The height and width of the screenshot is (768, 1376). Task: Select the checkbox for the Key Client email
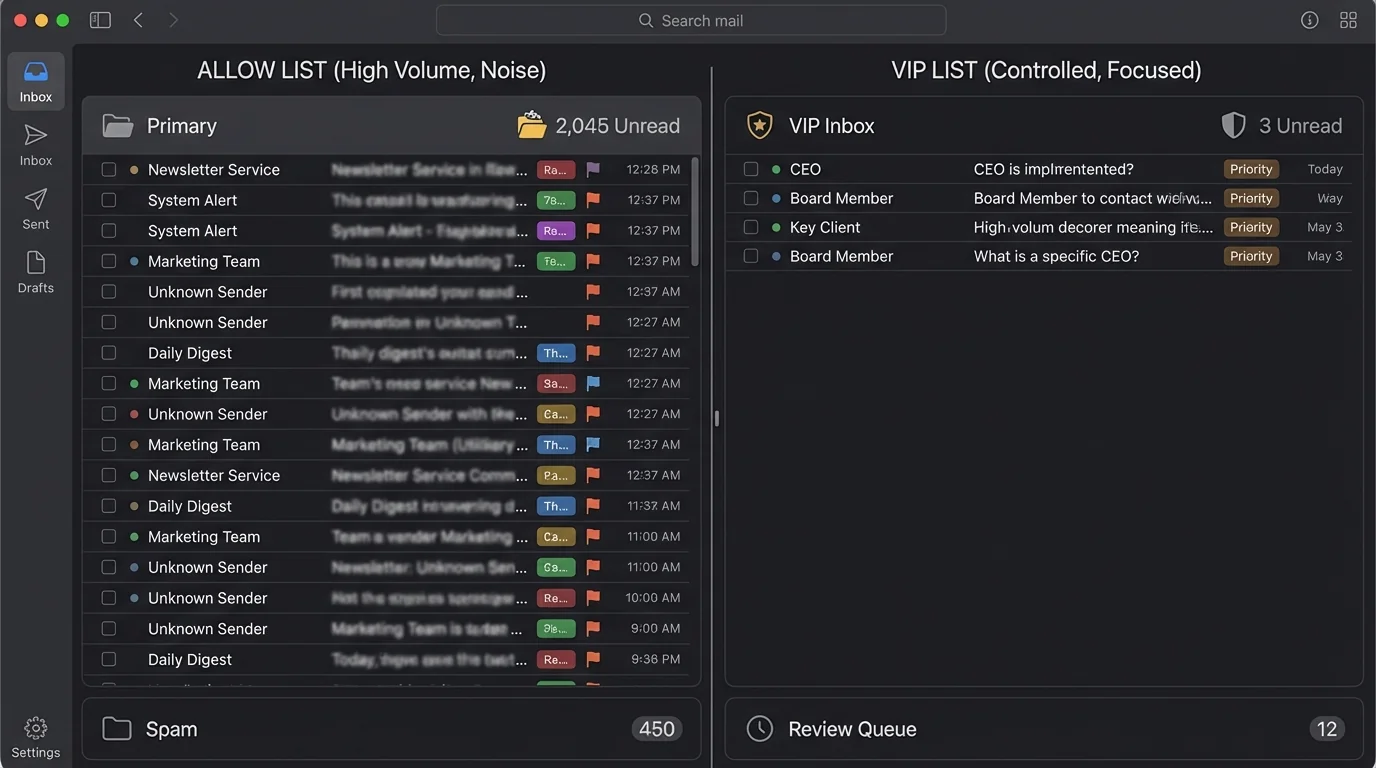[x=751, y=227]
